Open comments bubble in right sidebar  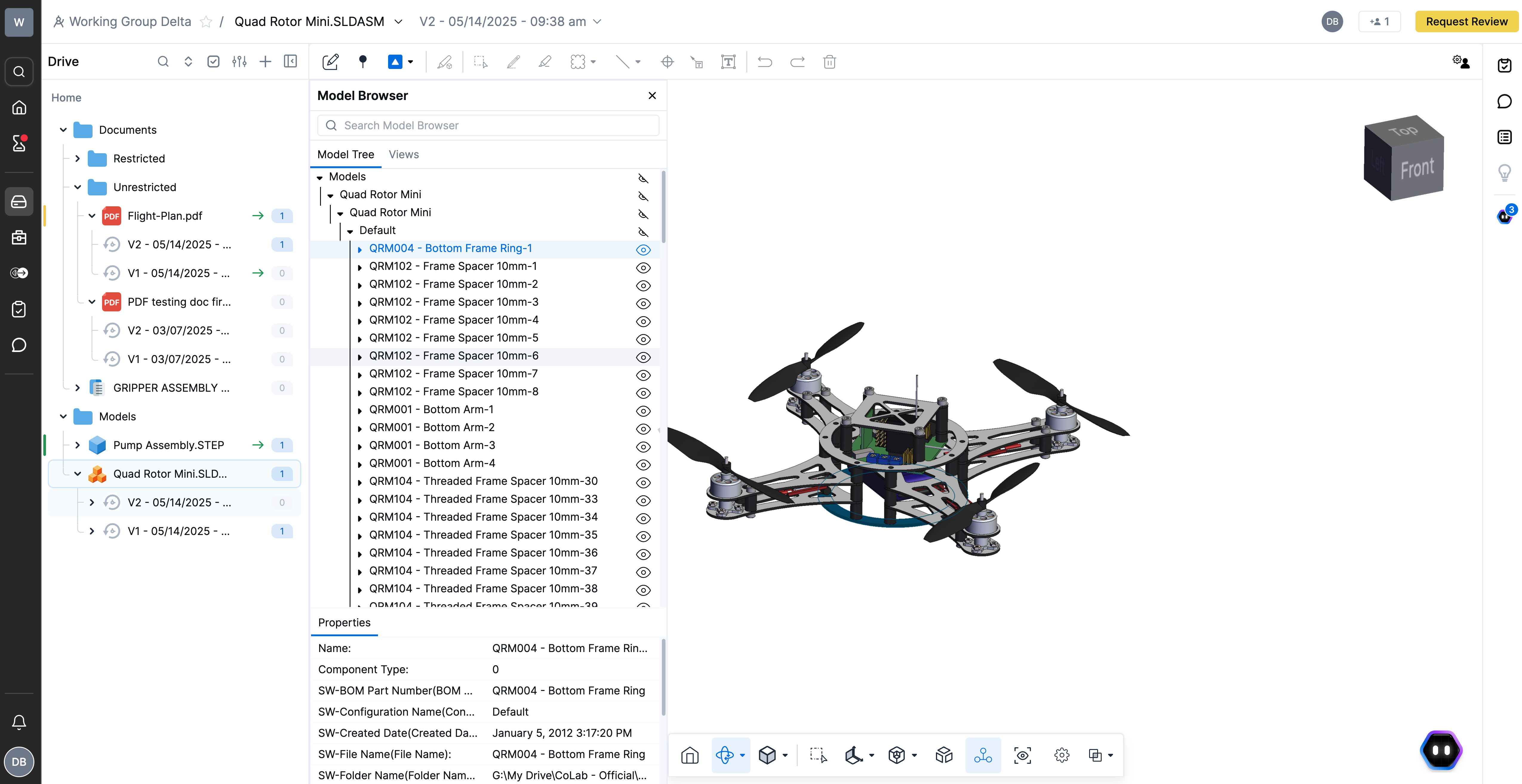point(1504,102)
